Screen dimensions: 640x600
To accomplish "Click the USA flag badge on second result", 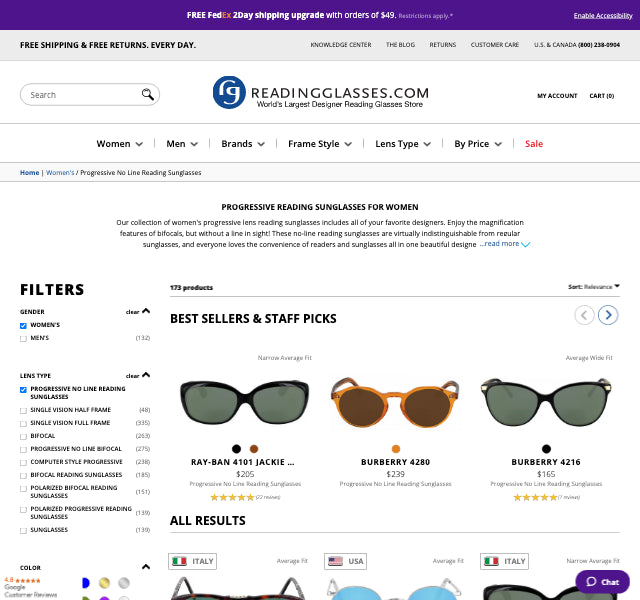I will tap(345, 561).
